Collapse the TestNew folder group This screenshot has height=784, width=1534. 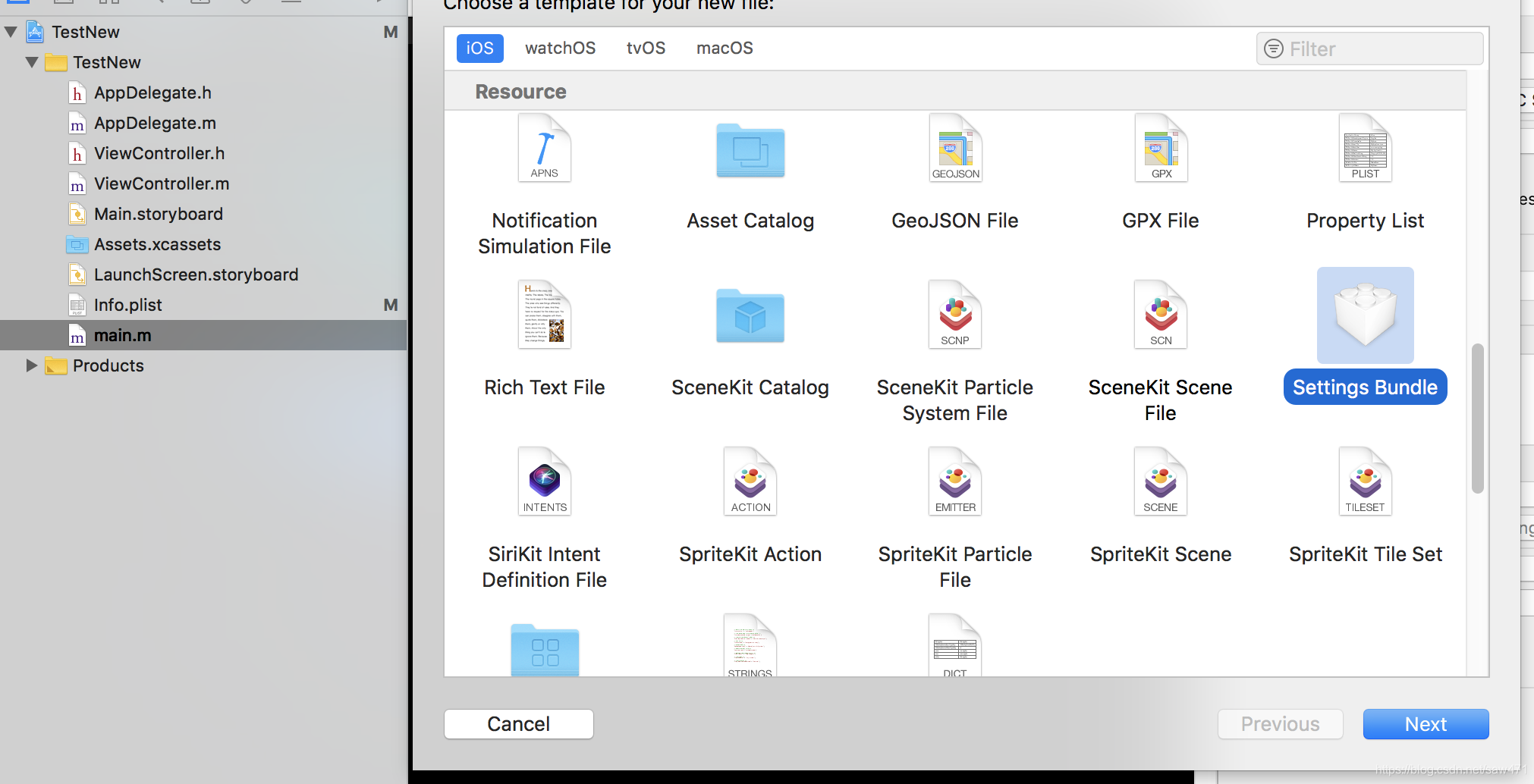(x=32, y=62)
